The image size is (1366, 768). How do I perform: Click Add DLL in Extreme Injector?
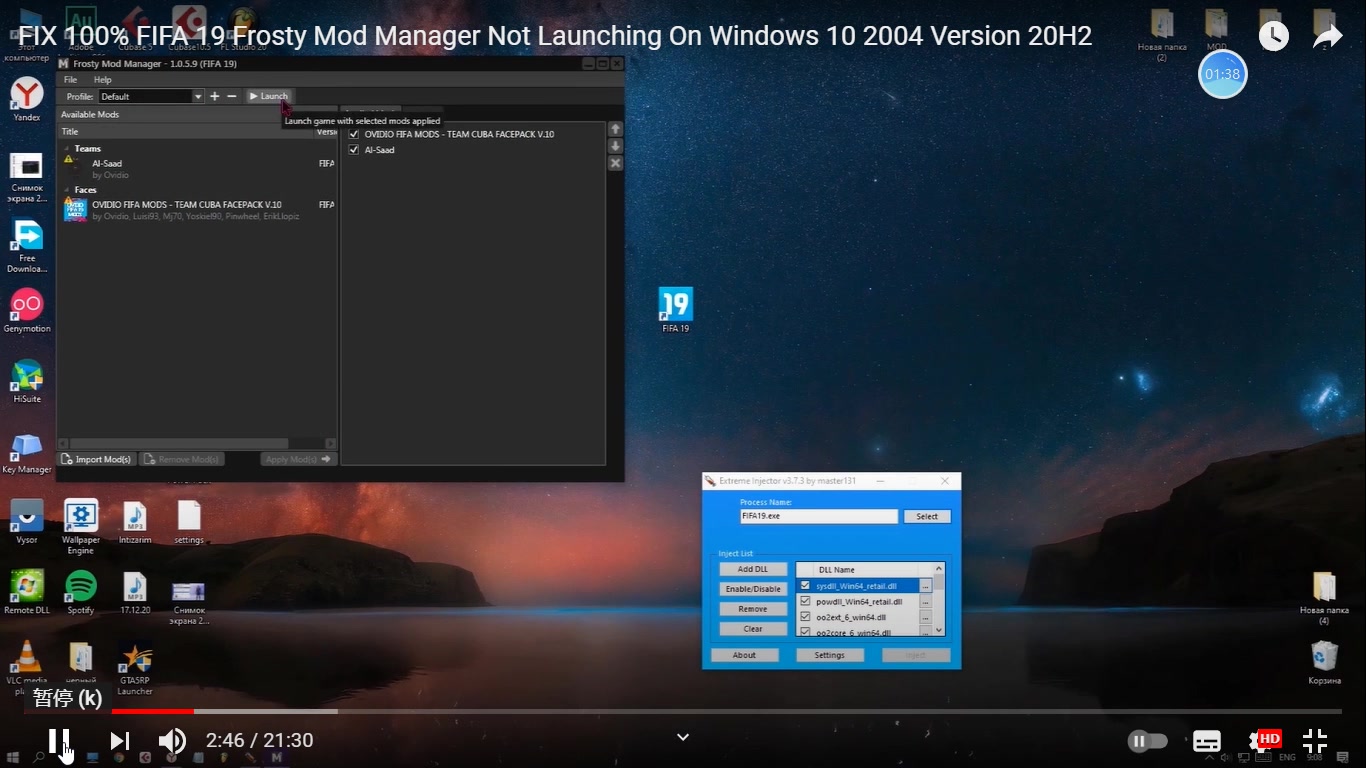pyautogui.click(x=753, y=569)
